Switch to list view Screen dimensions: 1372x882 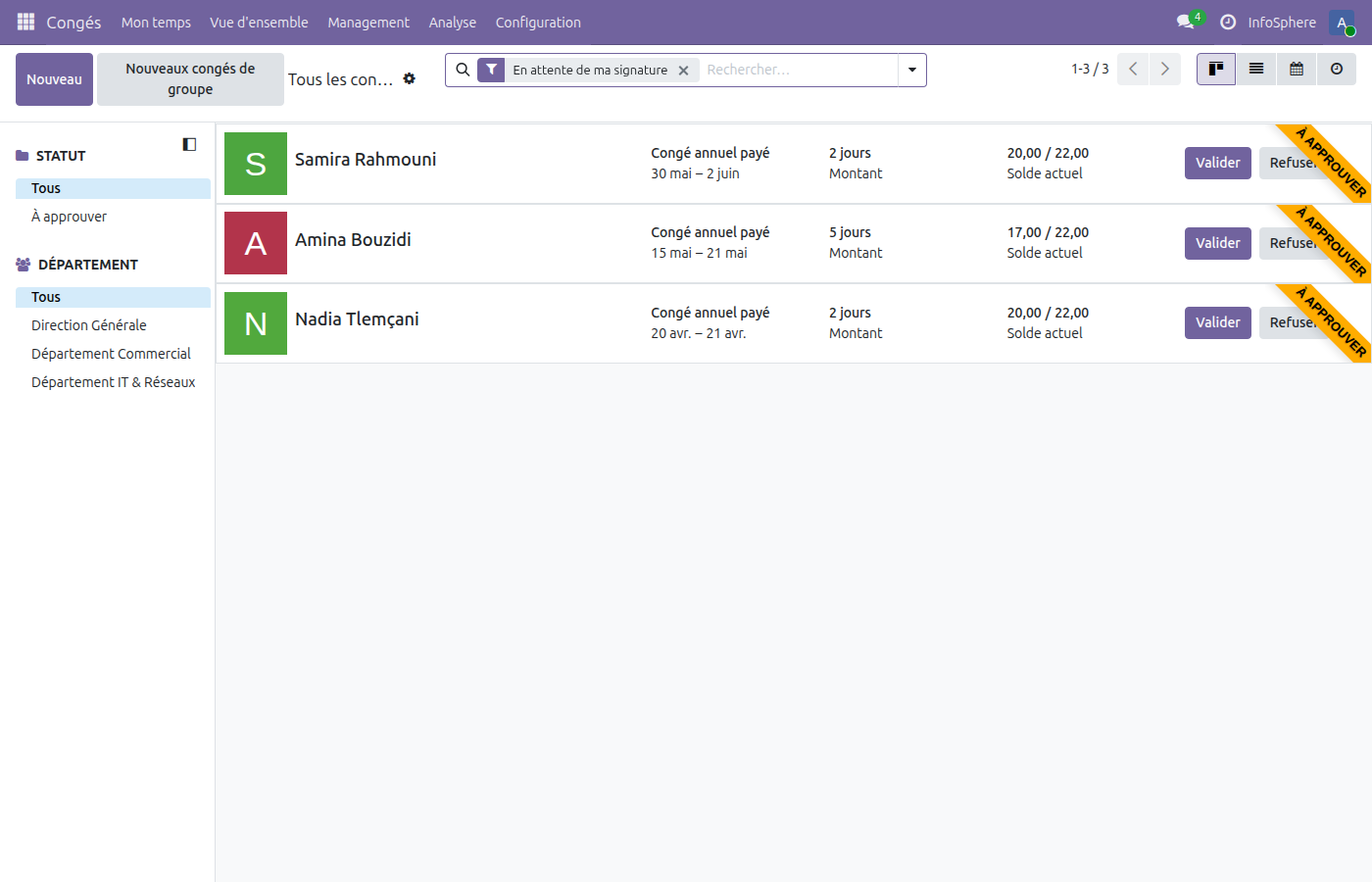tap(1256, 70)
